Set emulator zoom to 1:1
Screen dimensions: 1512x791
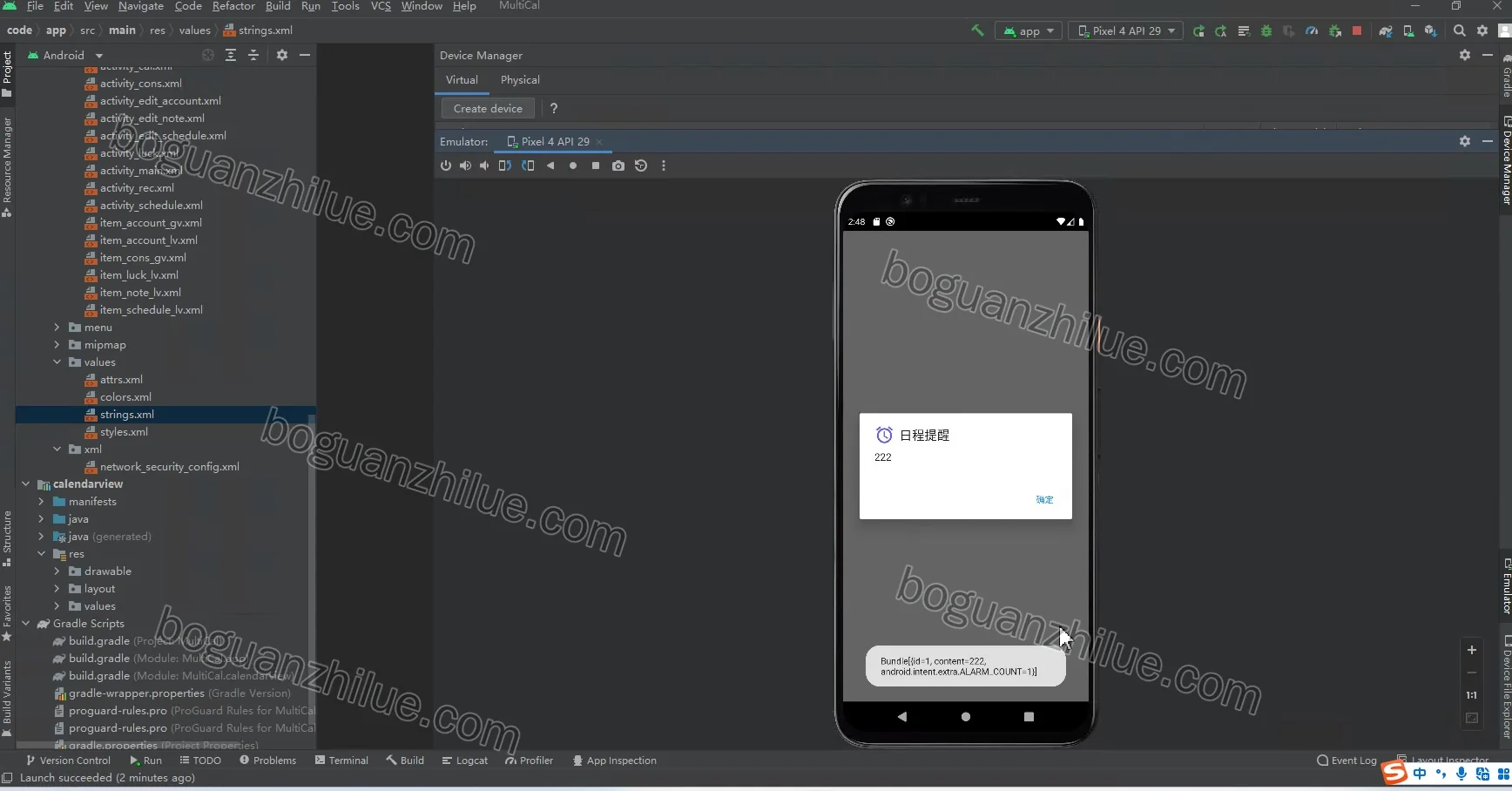[x=1471, y=695]
